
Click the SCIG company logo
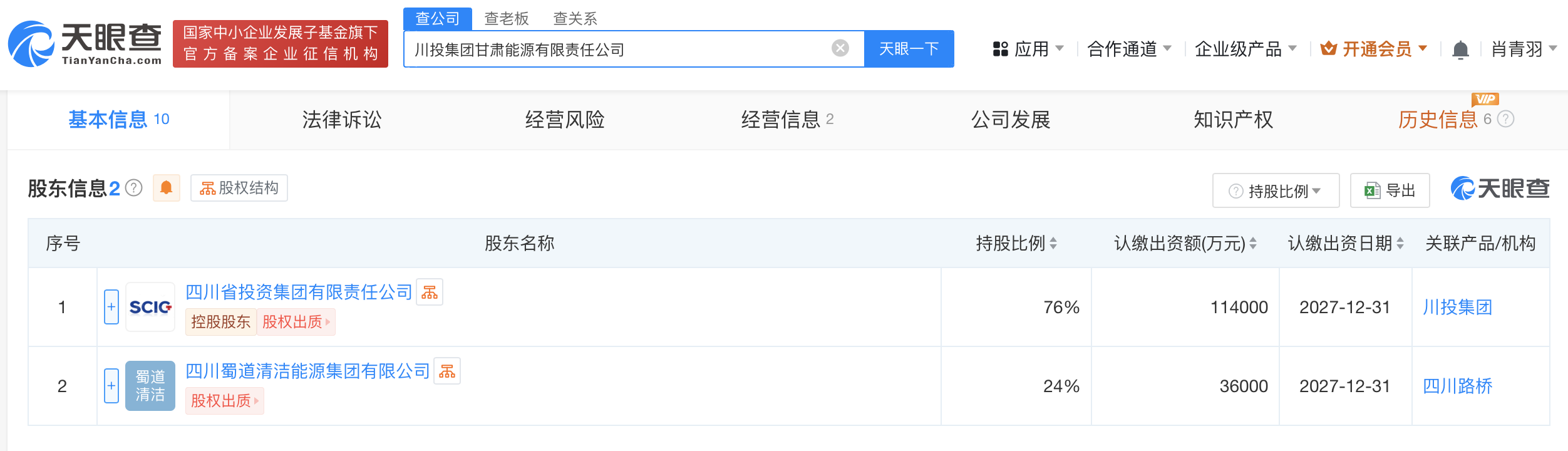point(150,307)
